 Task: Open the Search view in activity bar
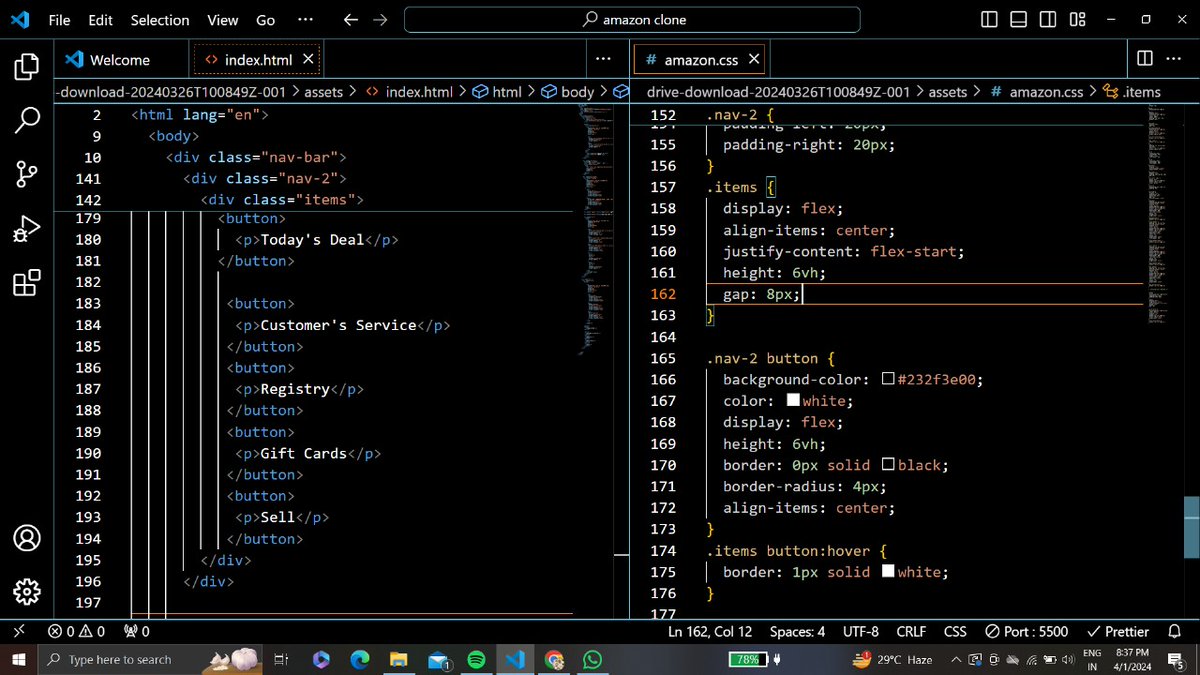pos(27,120)
